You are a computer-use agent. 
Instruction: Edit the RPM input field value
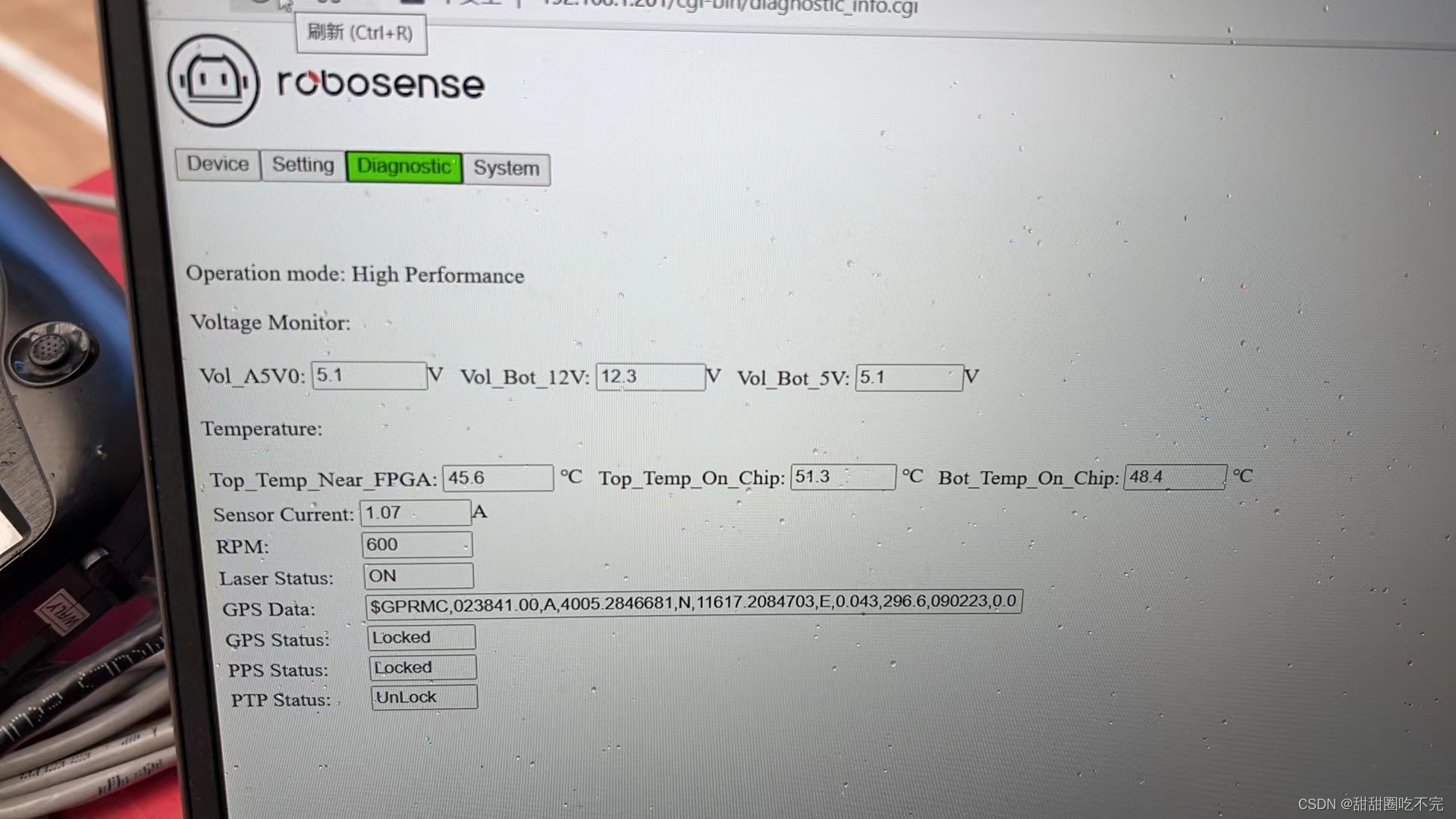416,543
